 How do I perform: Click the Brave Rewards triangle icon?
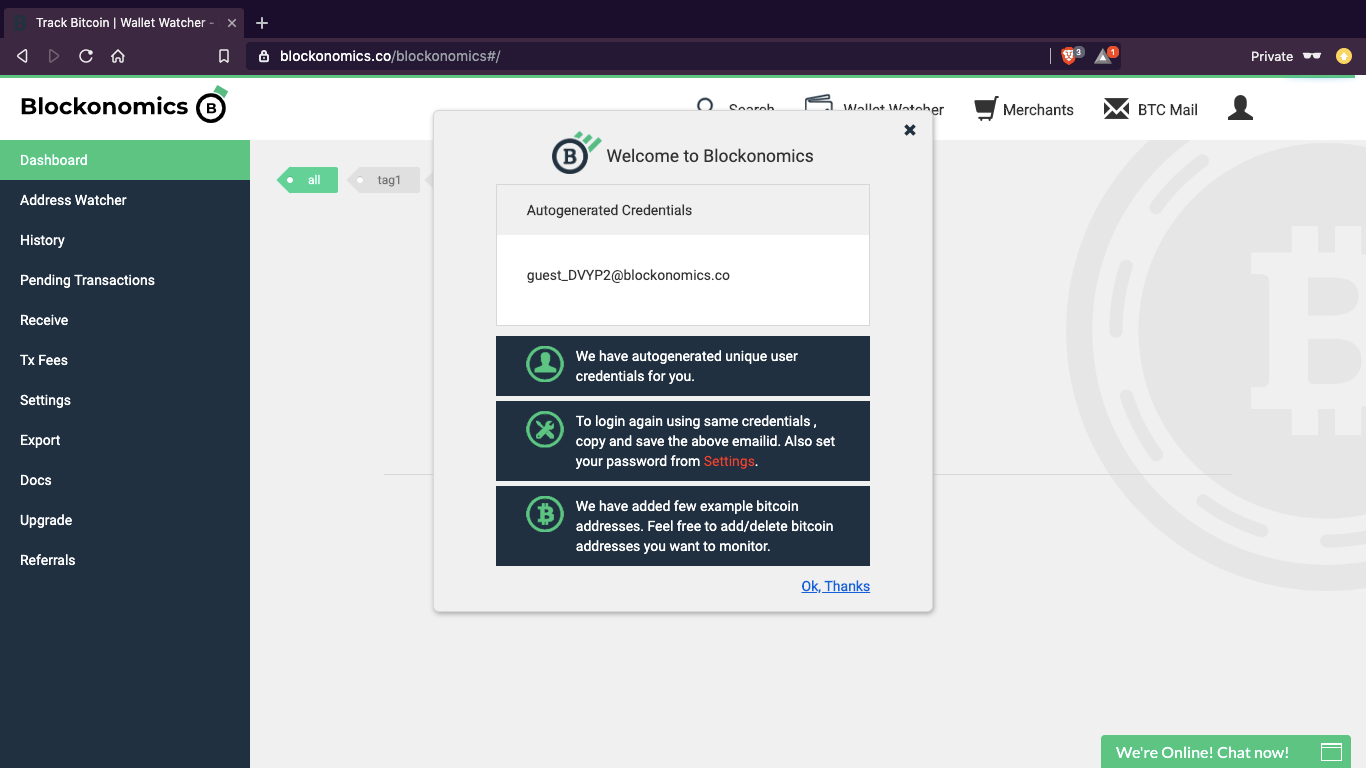click(1104, 56)
